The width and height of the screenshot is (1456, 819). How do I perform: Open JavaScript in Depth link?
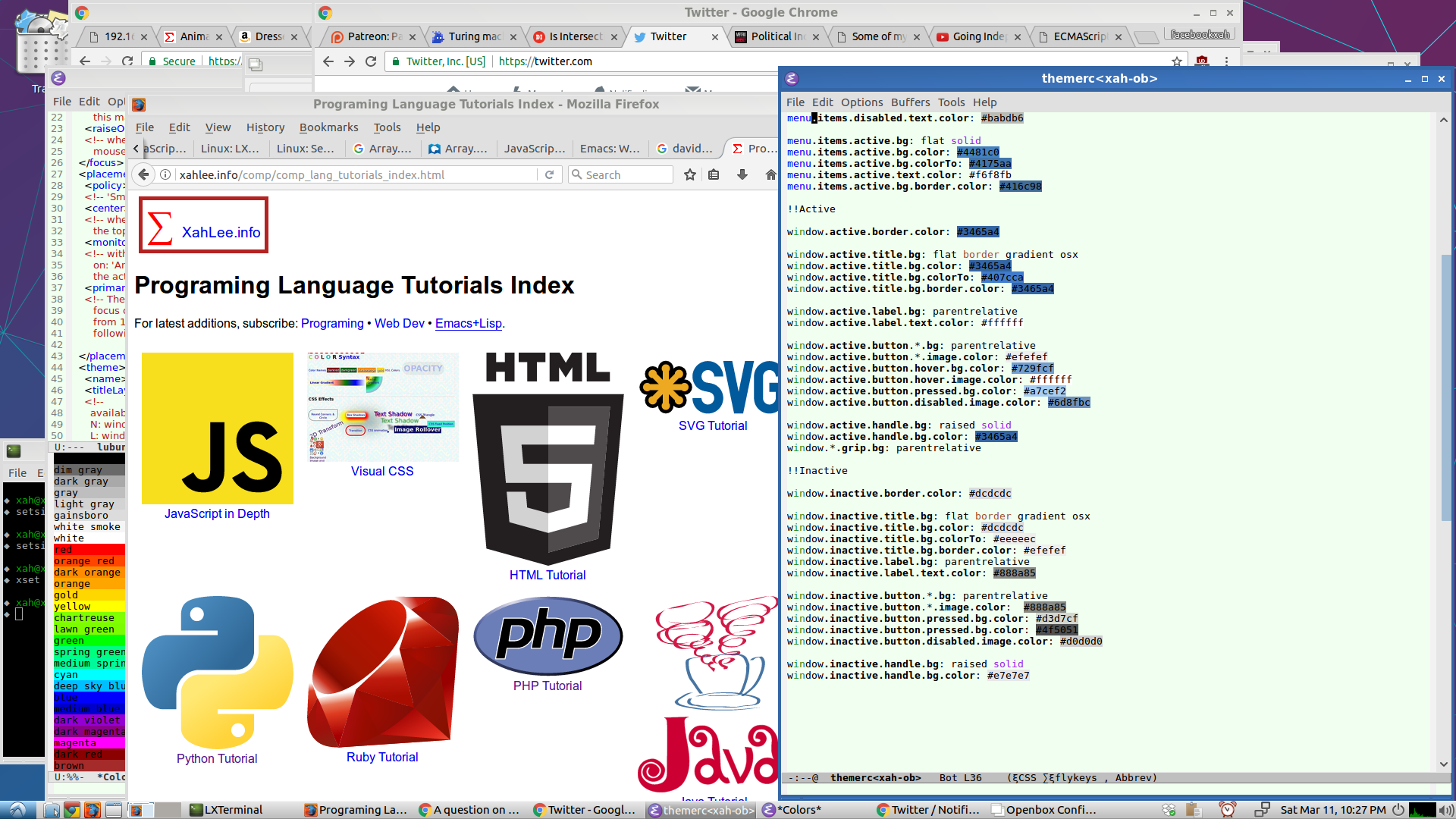(x=217, y=514)
